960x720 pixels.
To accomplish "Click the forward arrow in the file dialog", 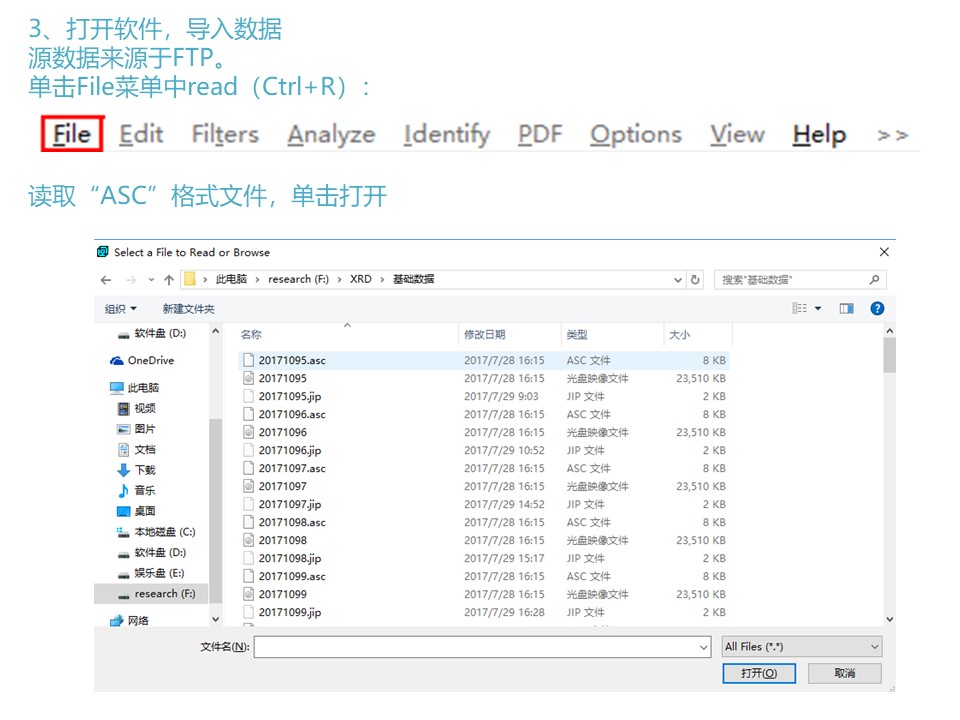I will coord(131,280).
